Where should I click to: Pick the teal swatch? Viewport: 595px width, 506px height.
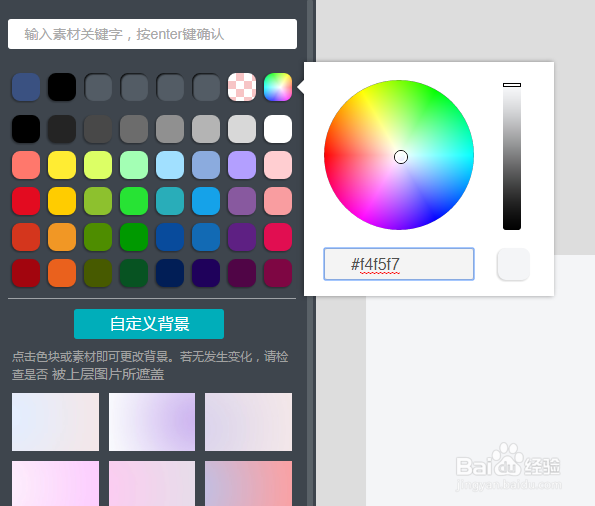(170, 201)
